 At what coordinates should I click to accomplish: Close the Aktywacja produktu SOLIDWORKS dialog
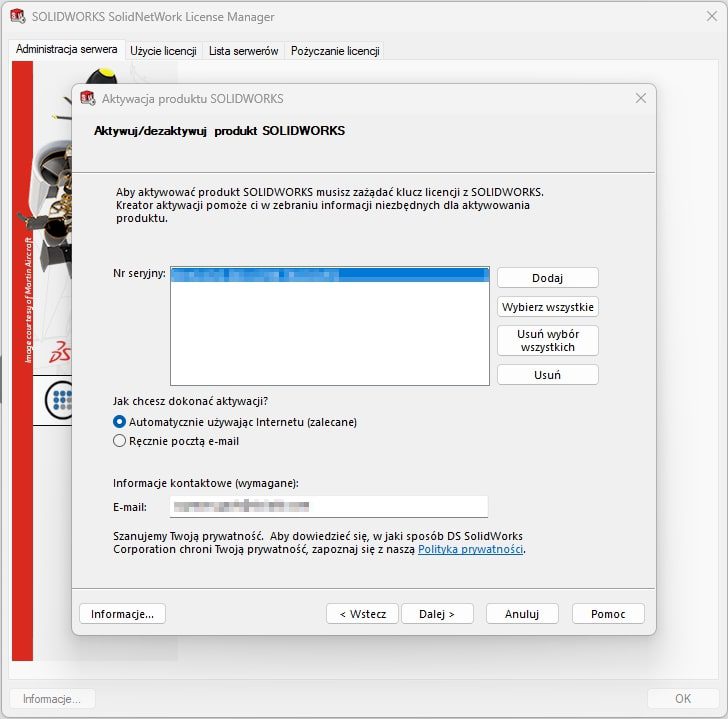(x=641, y=98)
